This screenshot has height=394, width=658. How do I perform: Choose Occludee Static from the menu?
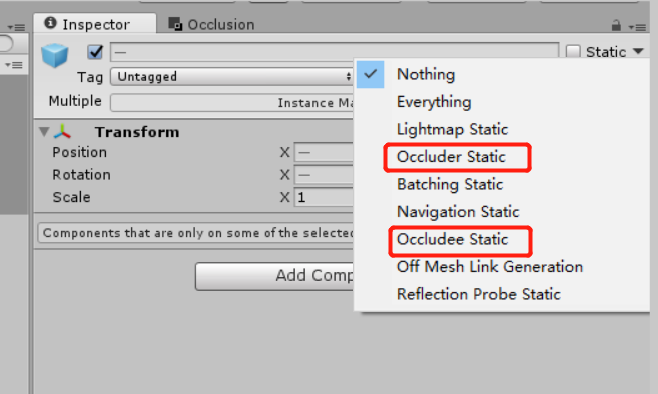click(x=452, y=240)
